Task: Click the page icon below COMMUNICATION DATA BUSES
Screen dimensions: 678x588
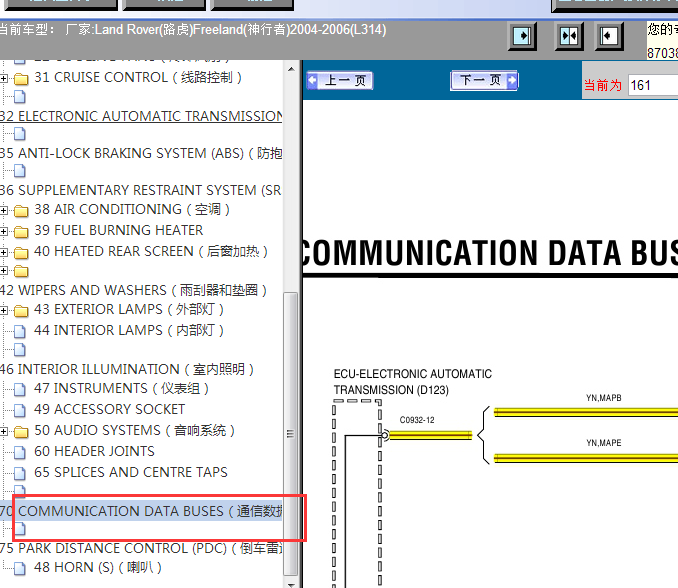Action: tap(19, 529)
